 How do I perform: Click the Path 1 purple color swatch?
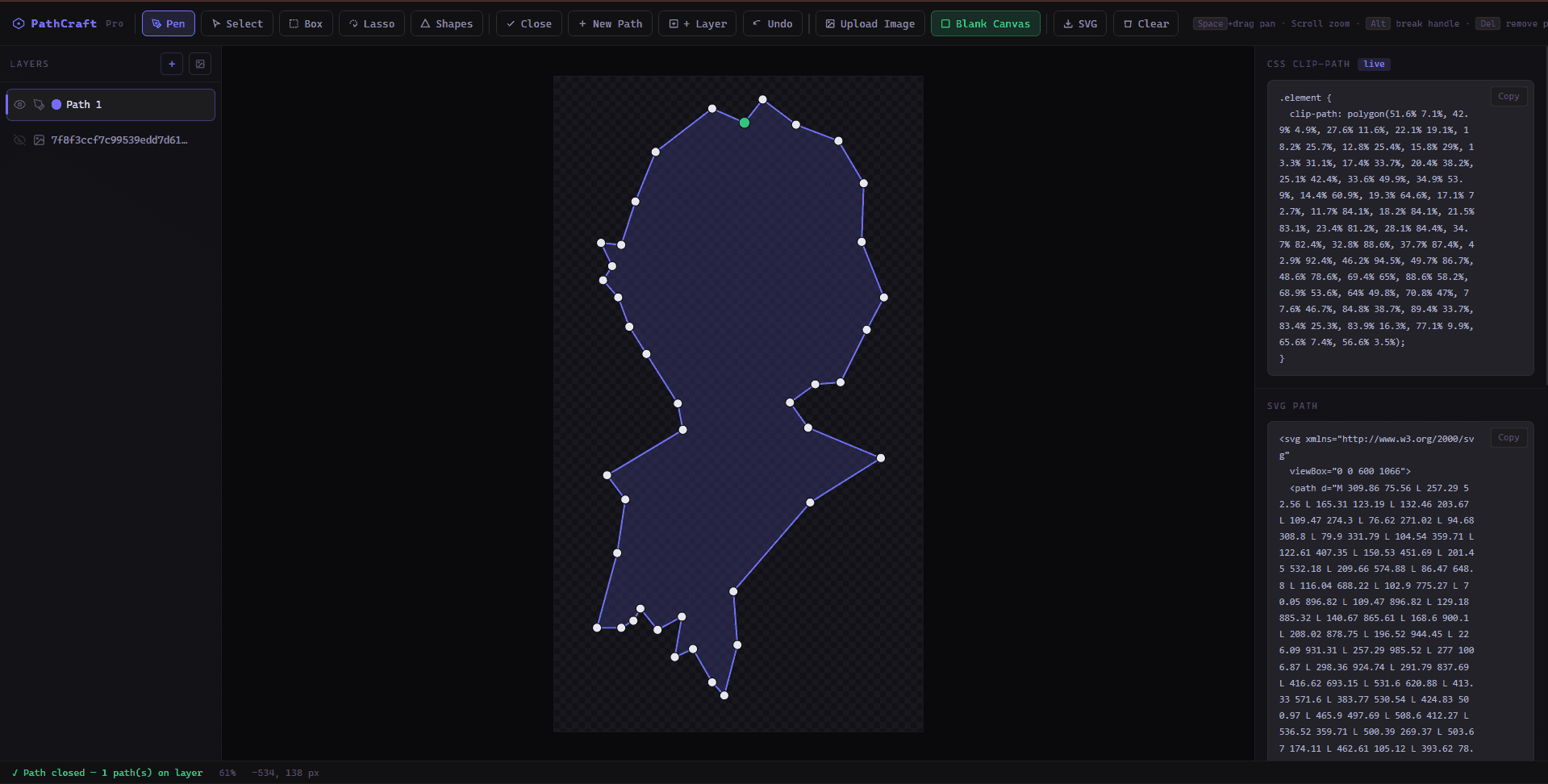click(56, 105)
